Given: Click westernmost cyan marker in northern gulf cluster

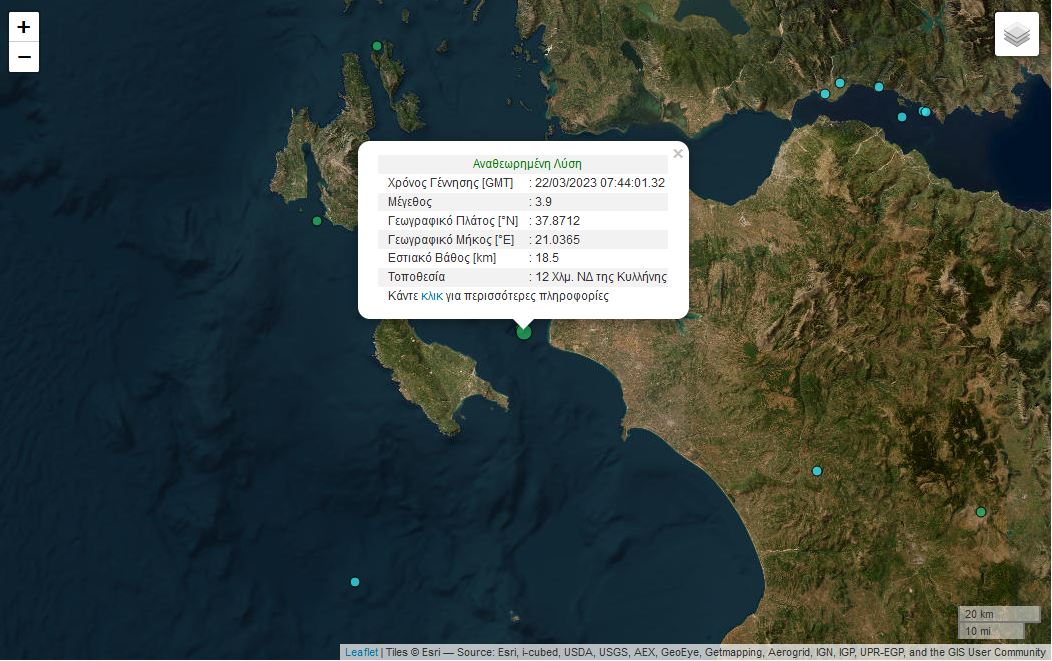Looking at the screenshot, I should click(825, 94).
